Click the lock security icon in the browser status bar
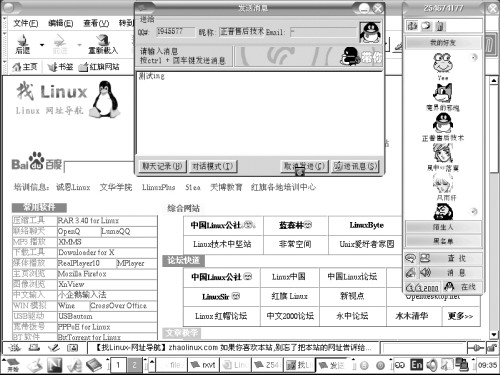500x375 pixels. (x=492, y=348)
